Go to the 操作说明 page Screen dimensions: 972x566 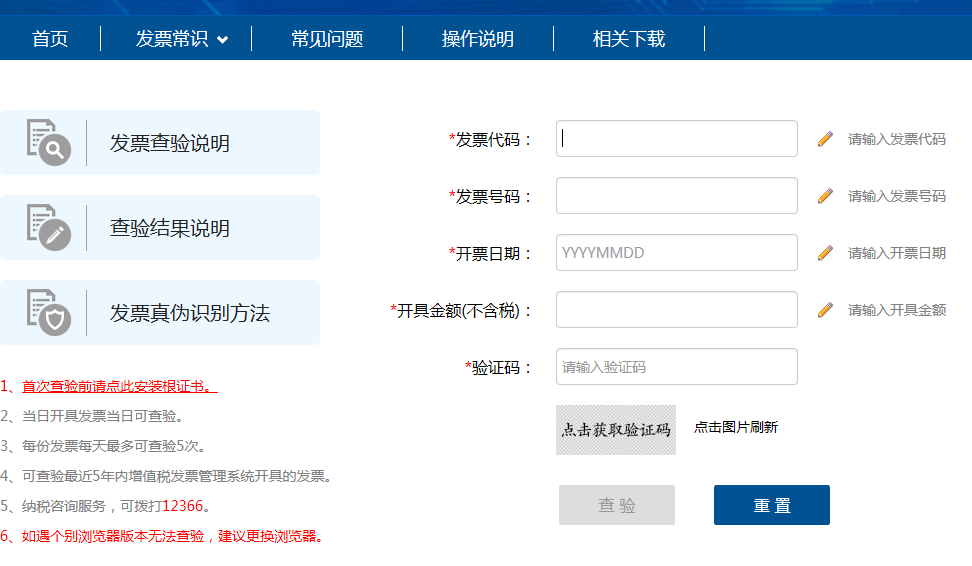pos(478,39)
